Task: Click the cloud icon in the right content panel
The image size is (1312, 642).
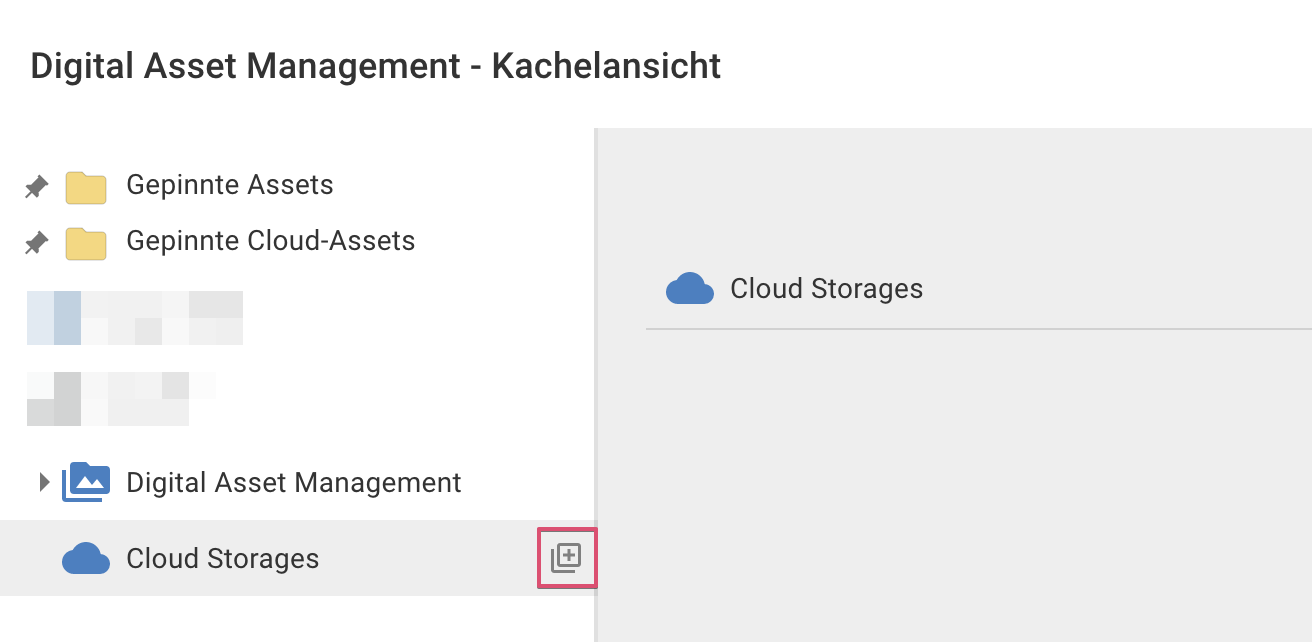Action: [x=690, y=289]
